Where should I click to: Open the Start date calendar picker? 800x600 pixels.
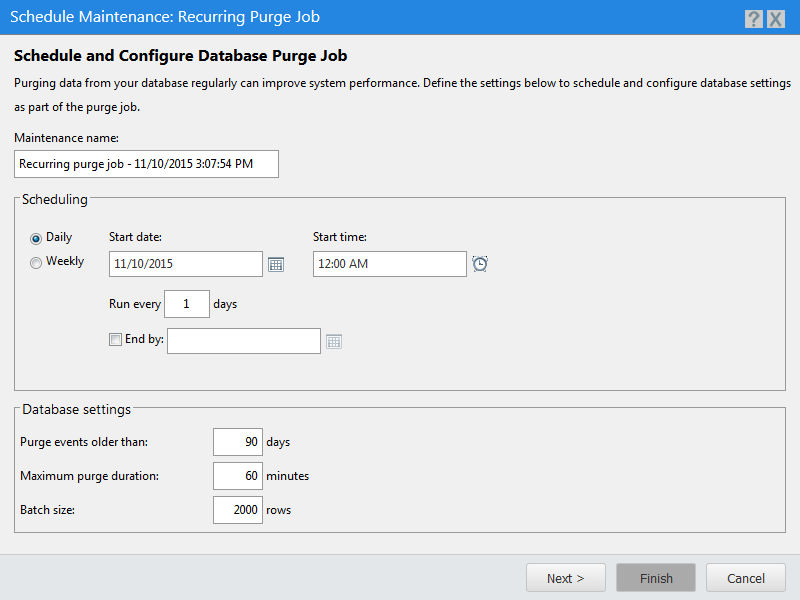click(277, 264)
